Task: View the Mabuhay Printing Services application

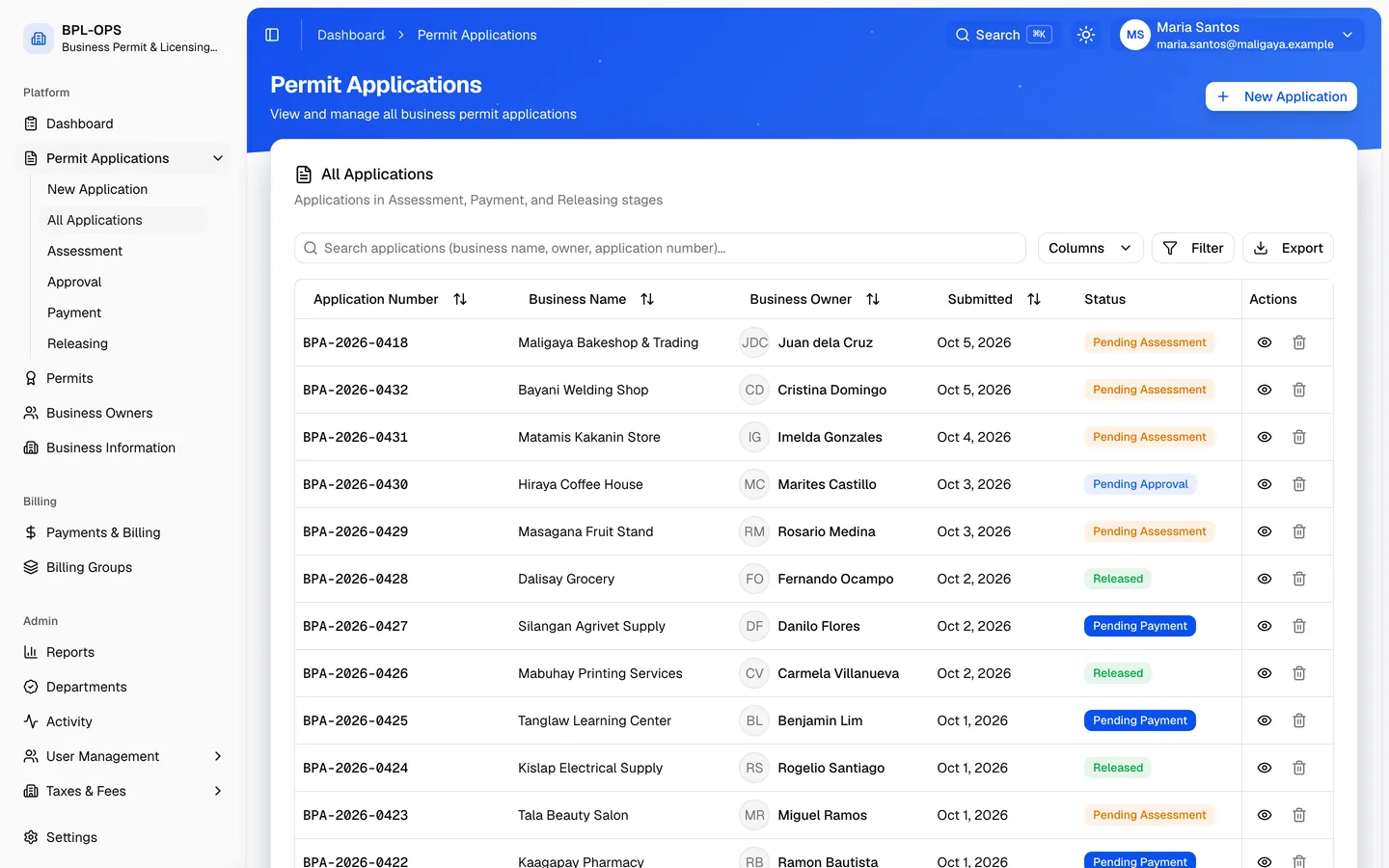Action: [1265, 673]
